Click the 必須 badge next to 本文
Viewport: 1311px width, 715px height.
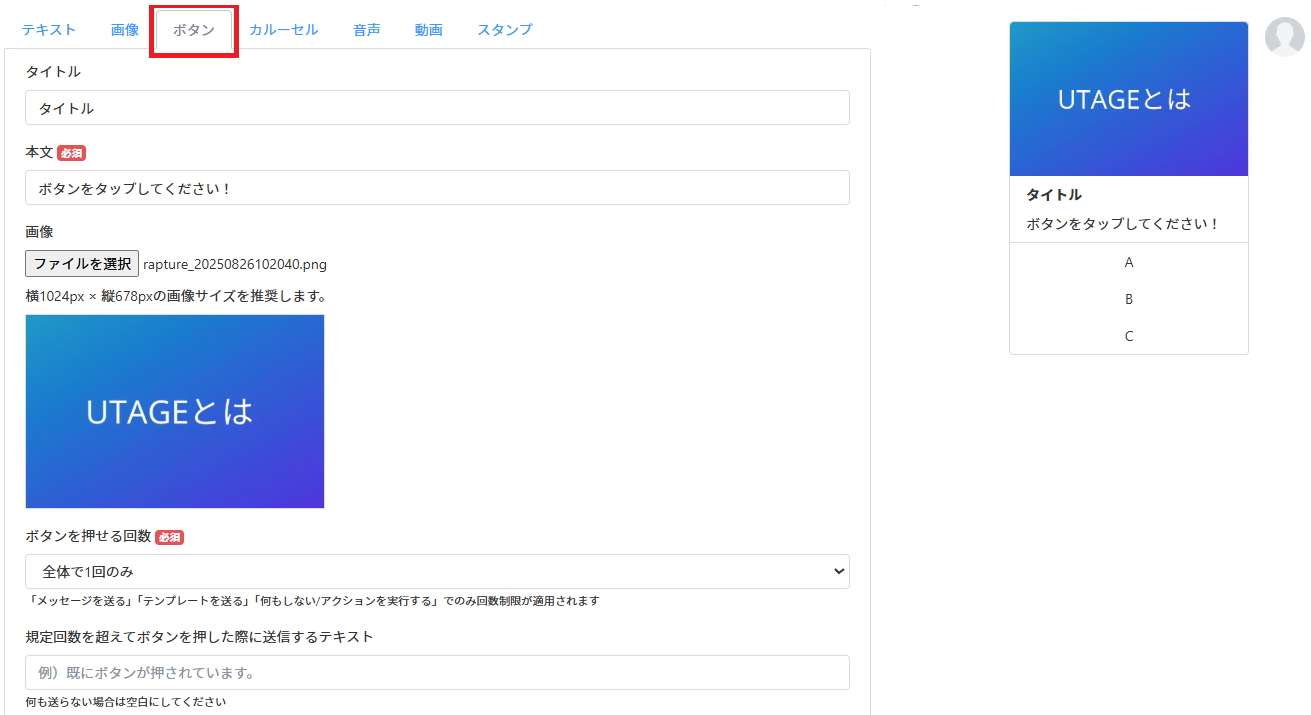point(71,153)
